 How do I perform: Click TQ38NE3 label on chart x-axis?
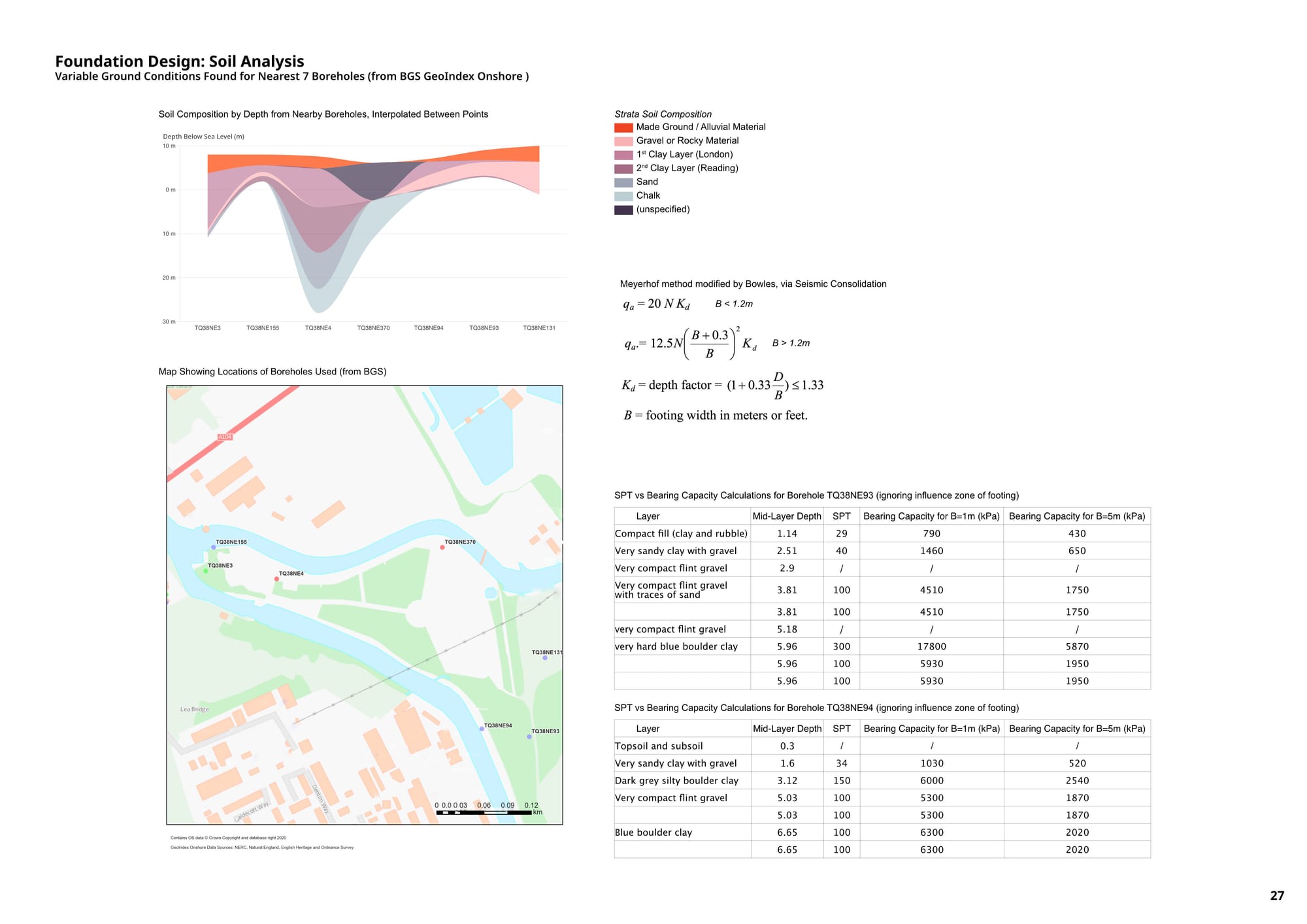click(208, 328)
